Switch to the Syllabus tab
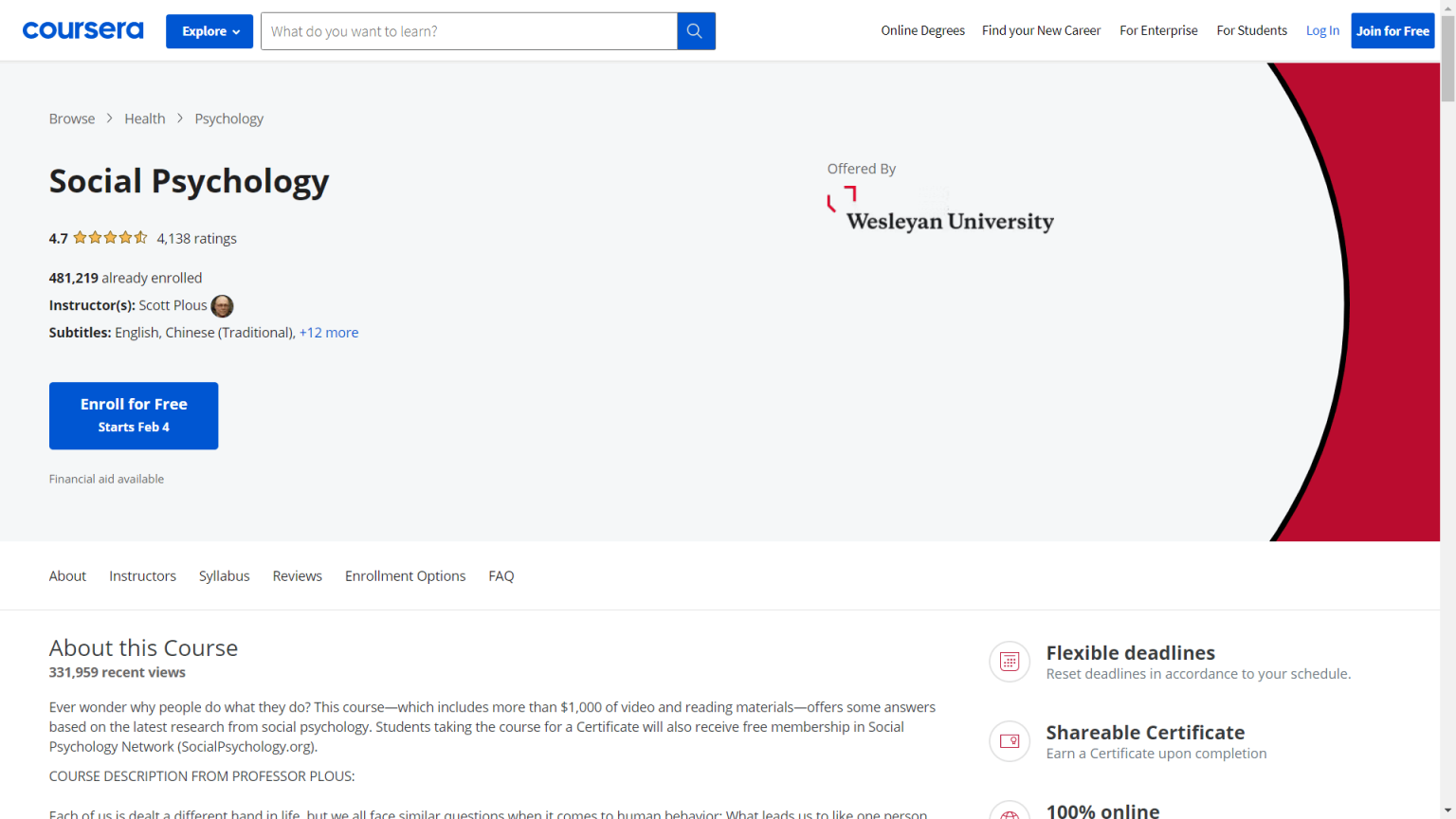 [225, 575]
